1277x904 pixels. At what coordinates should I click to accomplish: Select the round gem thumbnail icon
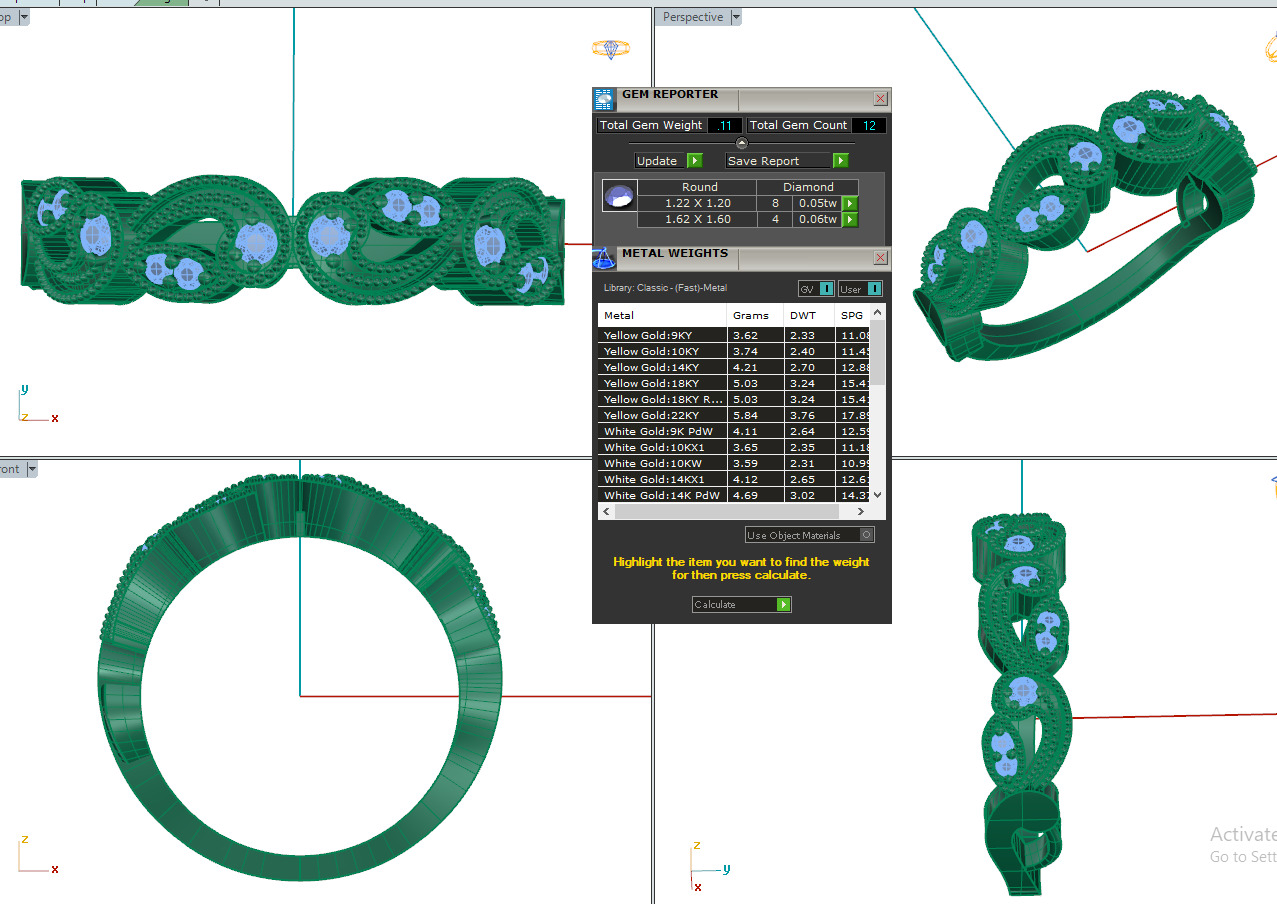618,196
